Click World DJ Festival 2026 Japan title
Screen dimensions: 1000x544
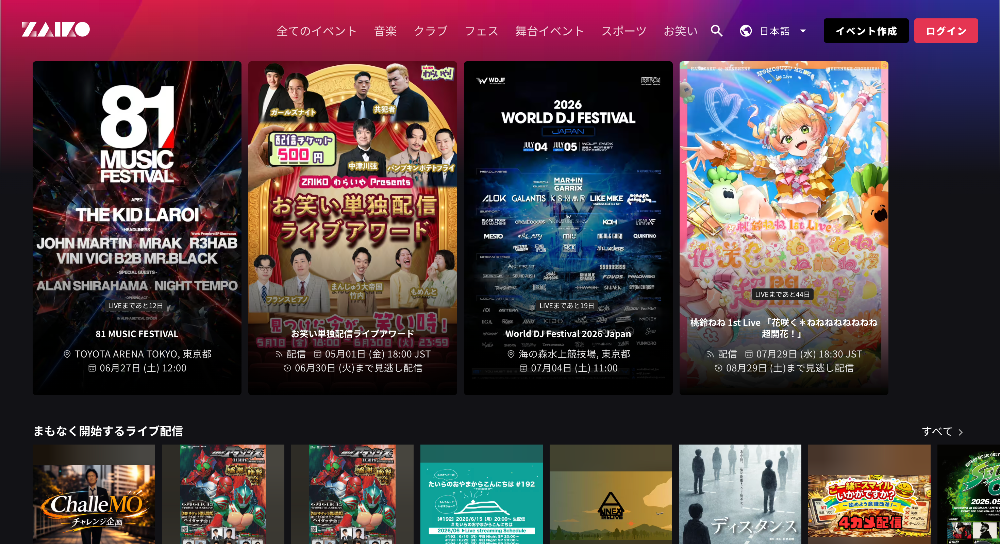pyautogui.click(x=568, y=334)
